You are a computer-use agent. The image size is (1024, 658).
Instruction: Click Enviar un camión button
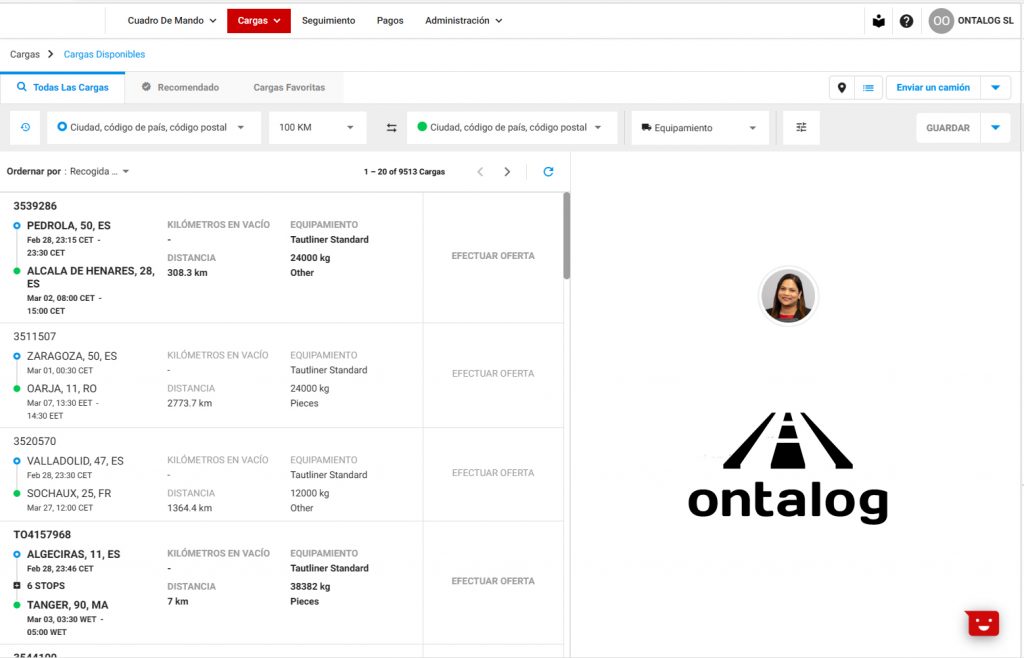[932, 88]
